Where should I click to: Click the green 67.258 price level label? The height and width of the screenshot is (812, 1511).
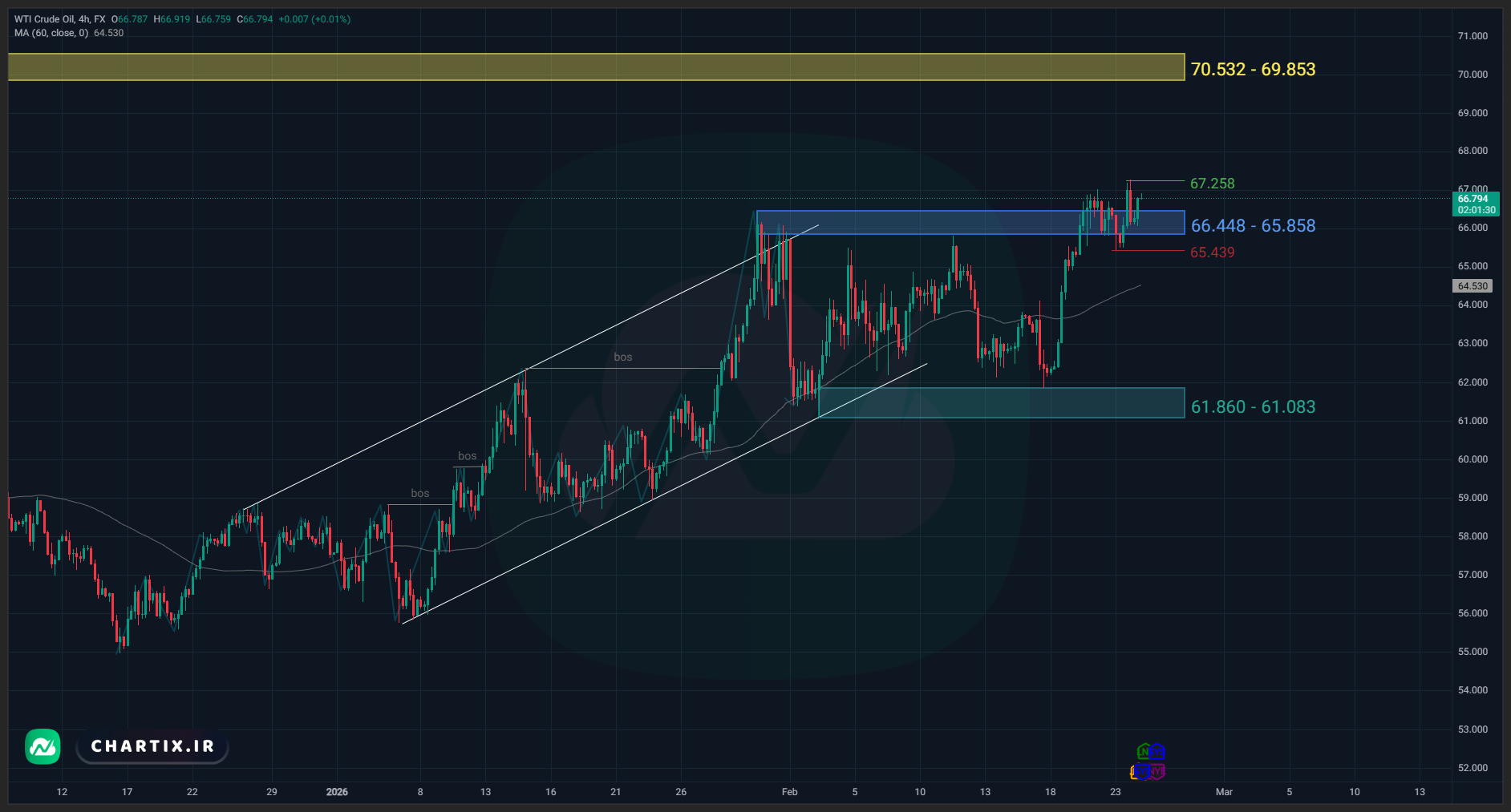(x=1212, y=184)
